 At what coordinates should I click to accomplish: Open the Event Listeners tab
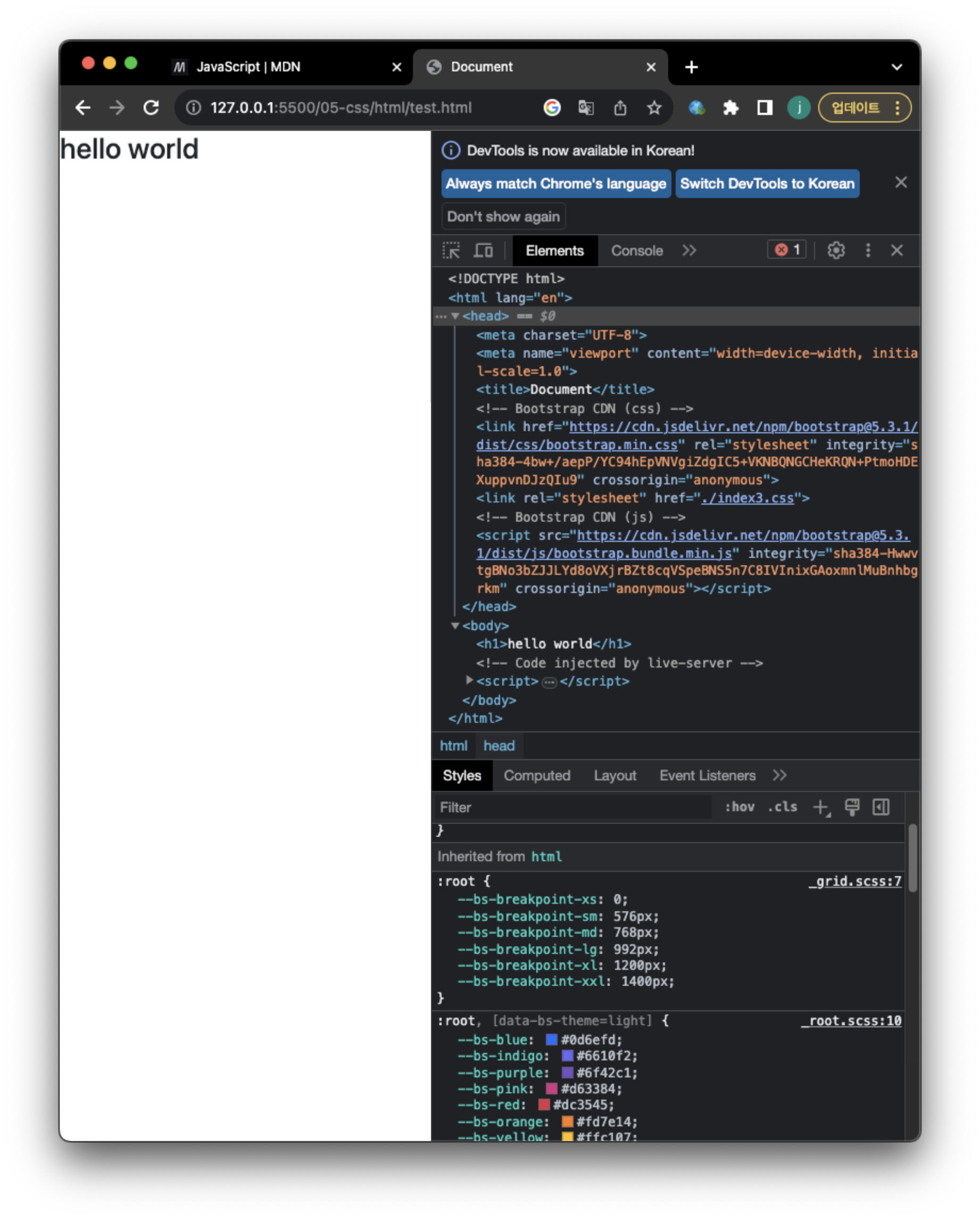707,775
